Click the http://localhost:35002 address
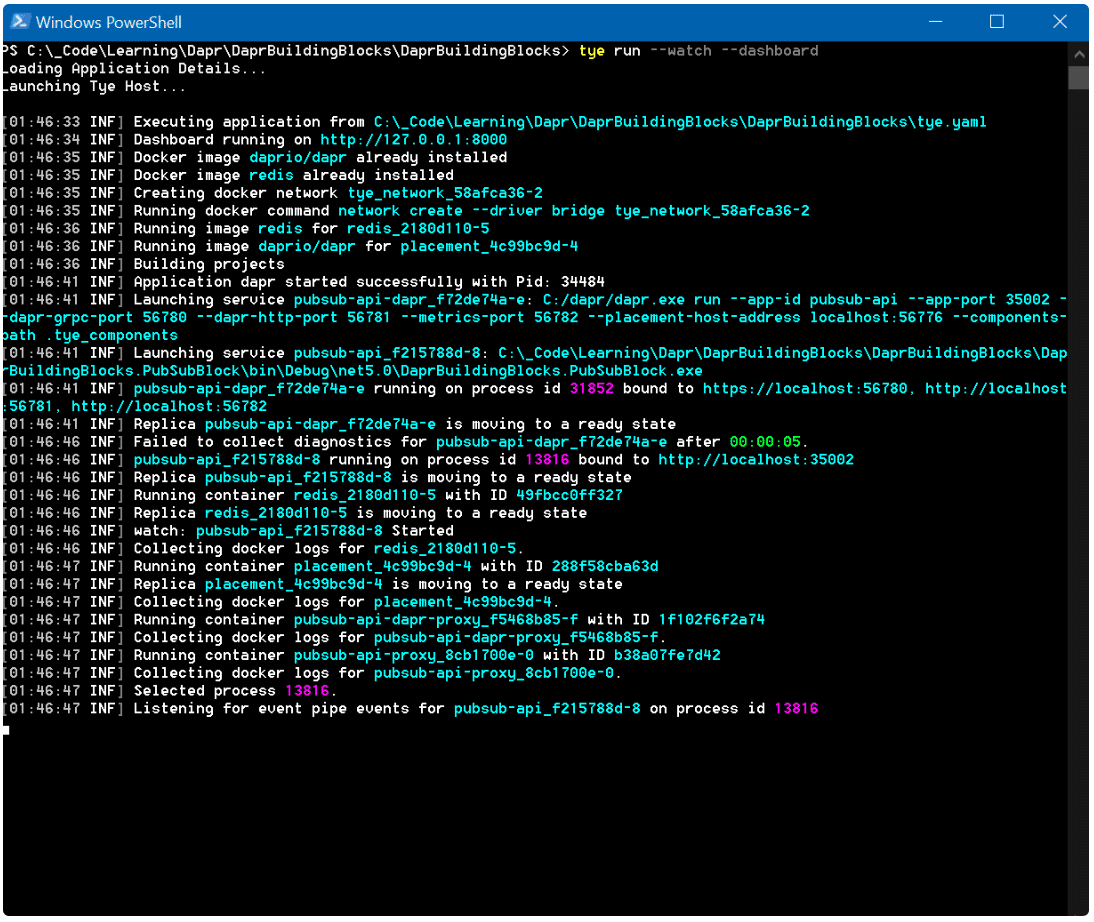The width and height of the screenshot is (1094, 922). coord(756,460)
